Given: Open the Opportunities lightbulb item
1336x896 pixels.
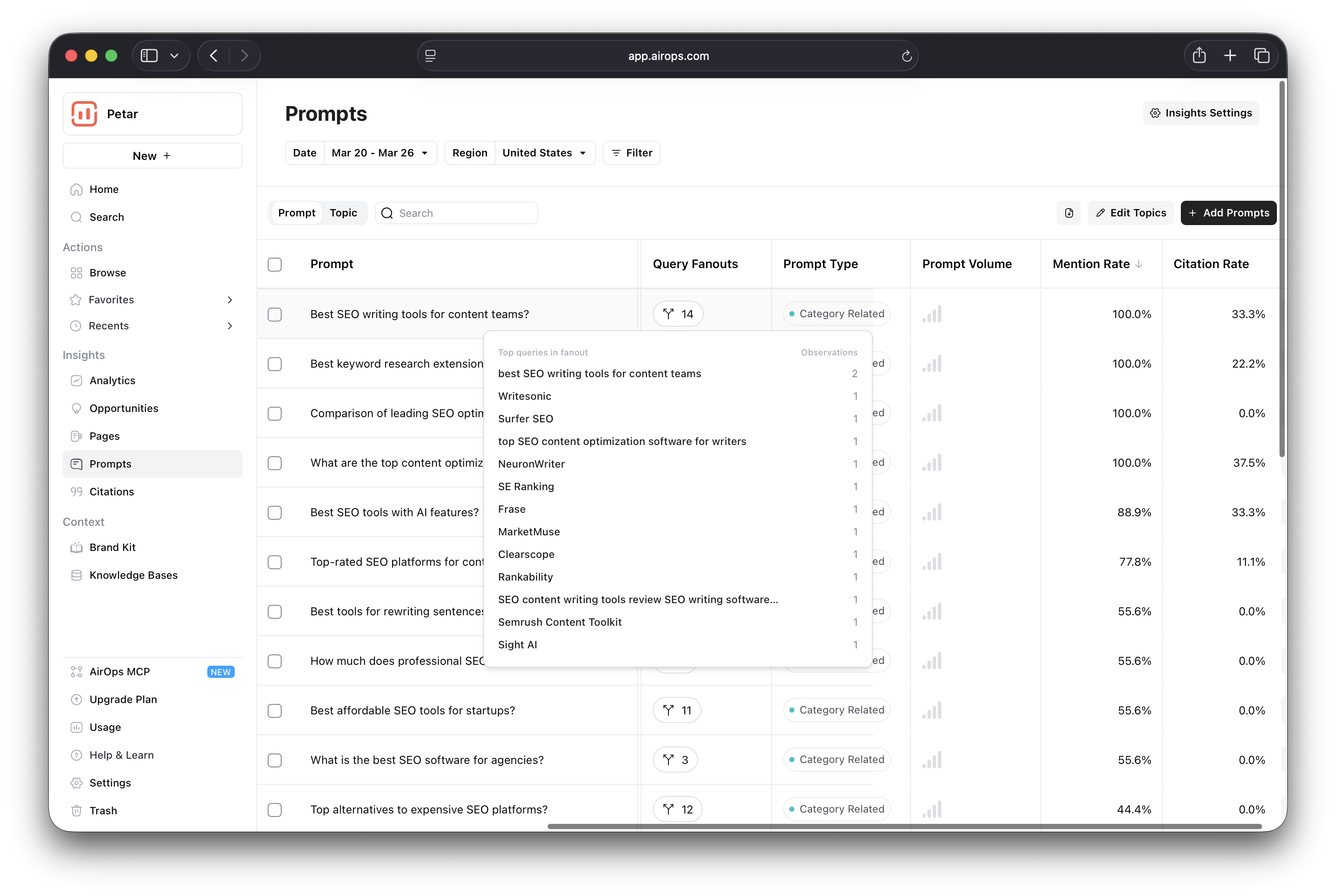Looking at the screenshot, I should 123,408.
